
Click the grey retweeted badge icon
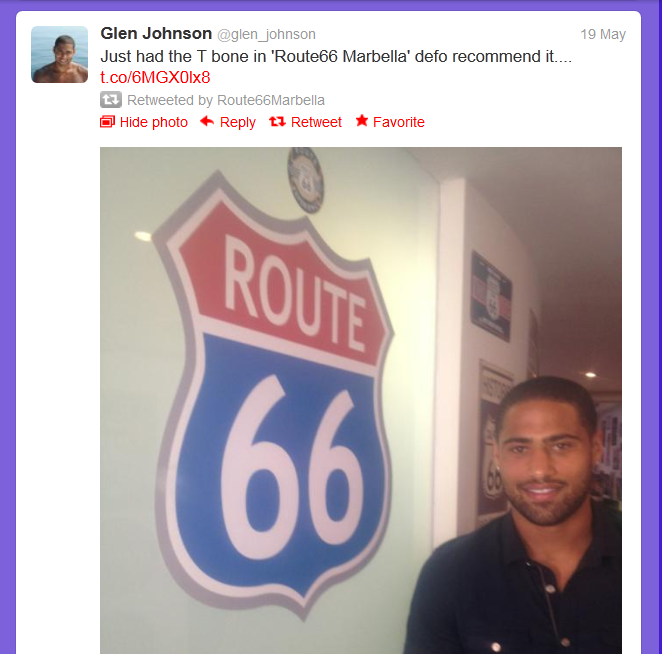(x=111, y=100)
